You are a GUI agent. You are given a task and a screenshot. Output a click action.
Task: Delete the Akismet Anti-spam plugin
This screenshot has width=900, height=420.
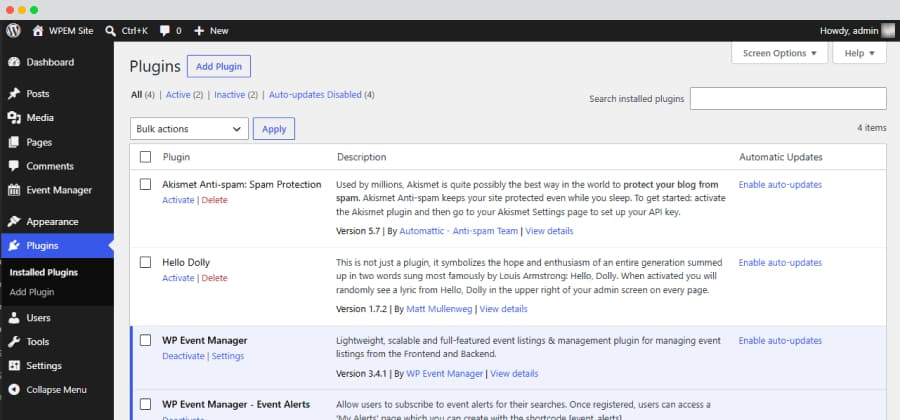215,200
